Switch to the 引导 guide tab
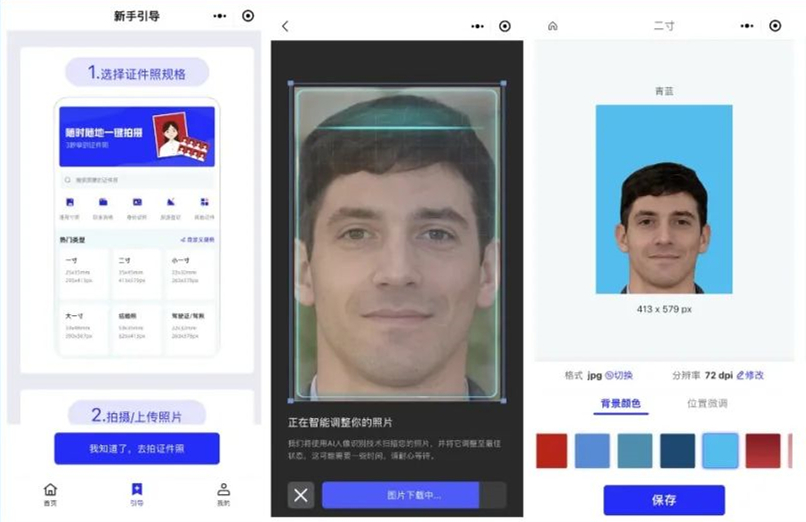806x522 pixels. coord(137,494)
